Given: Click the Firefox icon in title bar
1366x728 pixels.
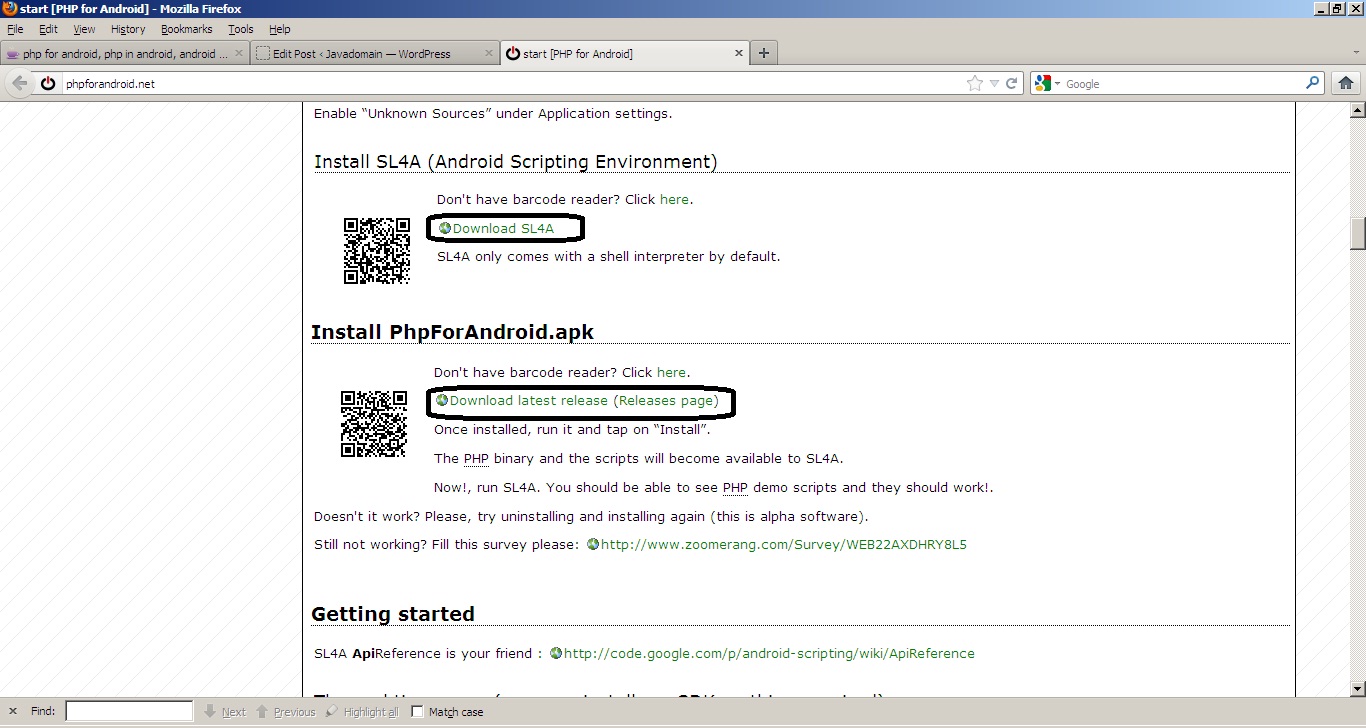Looking at the screenshot, I should click(9, 9).
